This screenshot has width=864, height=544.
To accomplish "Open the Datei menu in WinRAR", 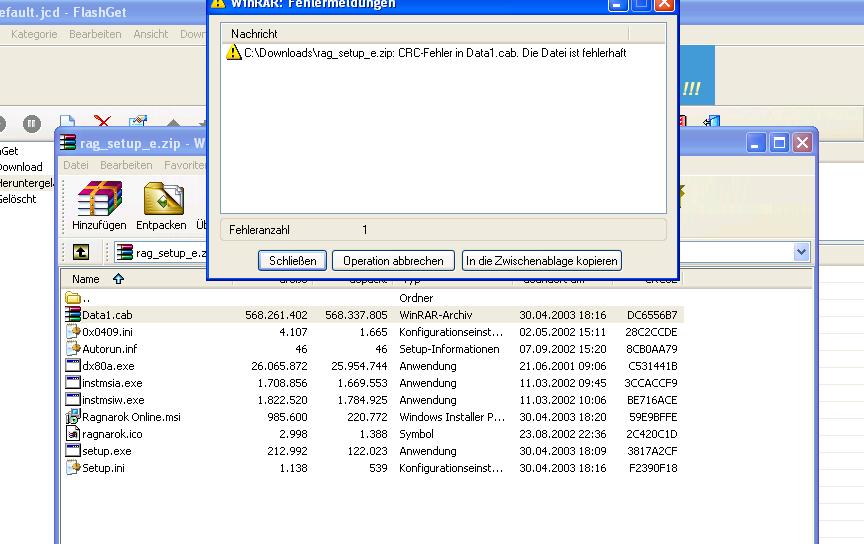I will point(75,165).
